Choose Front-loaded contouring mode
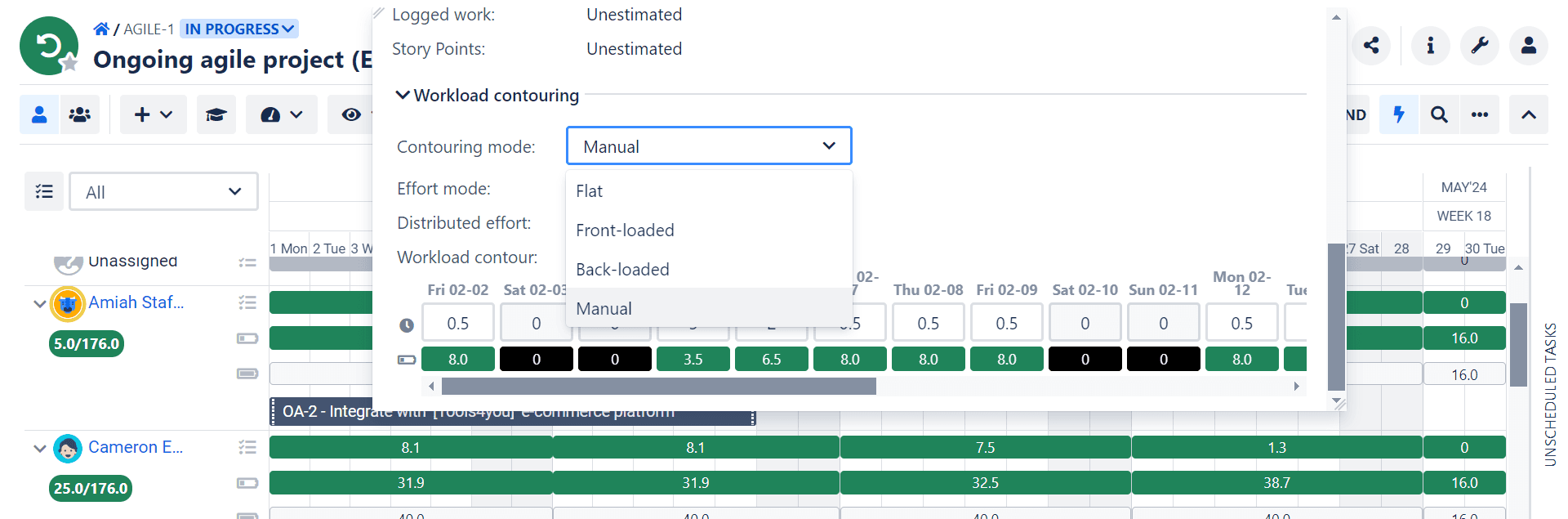 pyautogui.click(x=709, y=230)
